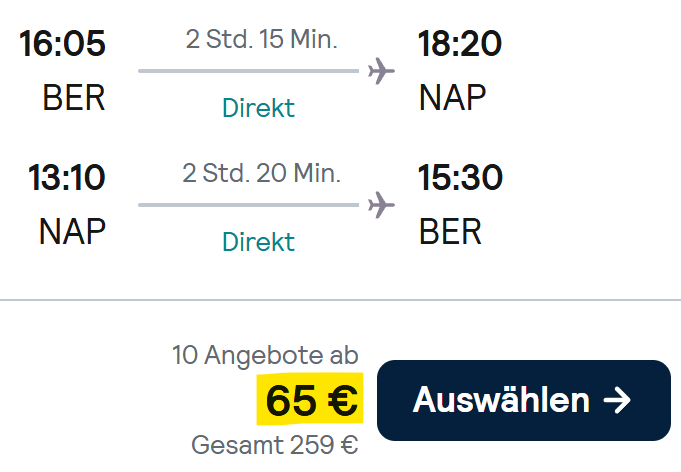This screenshot has width=681, height=472.
Task: Click the arrow icon in Auswählen button
Action: pyautogui.click(x=619, y=400)
